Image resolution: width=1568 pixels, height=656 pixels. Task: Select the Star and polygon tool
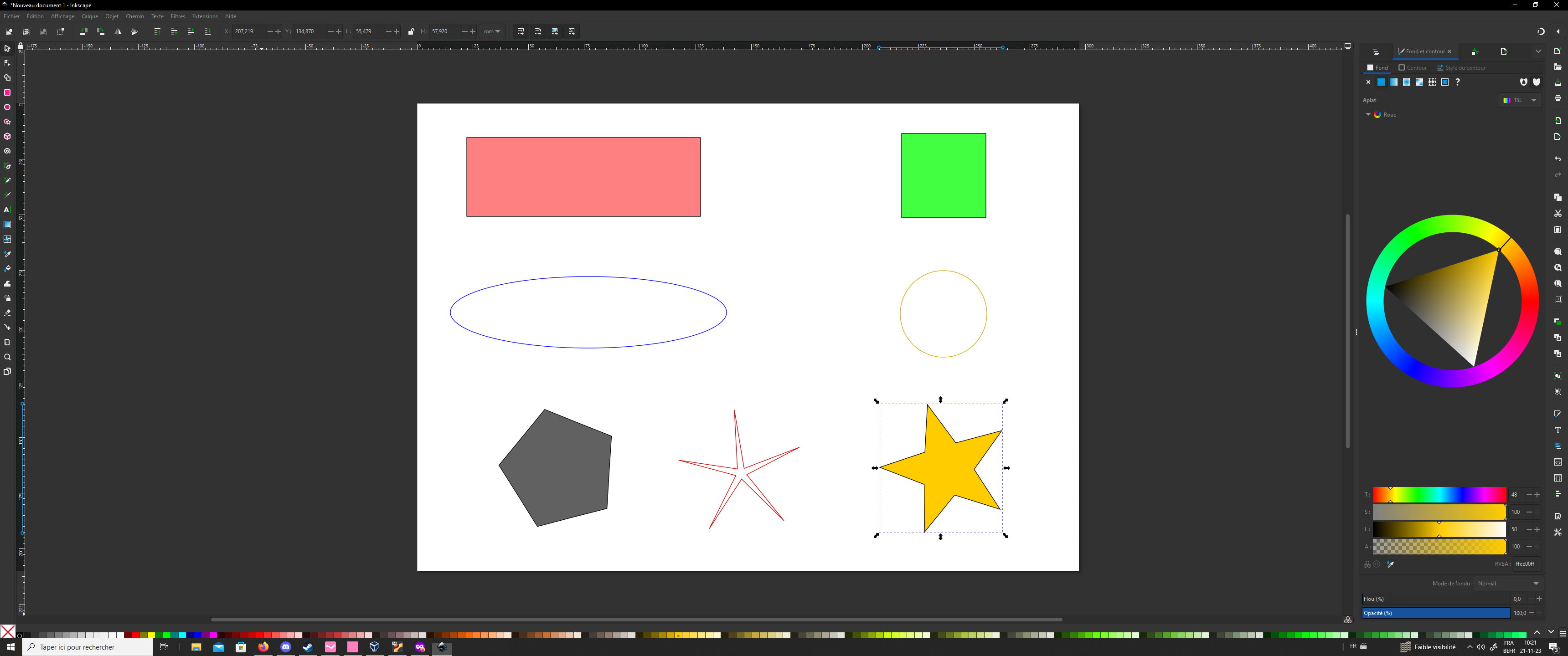coord(7,122)
